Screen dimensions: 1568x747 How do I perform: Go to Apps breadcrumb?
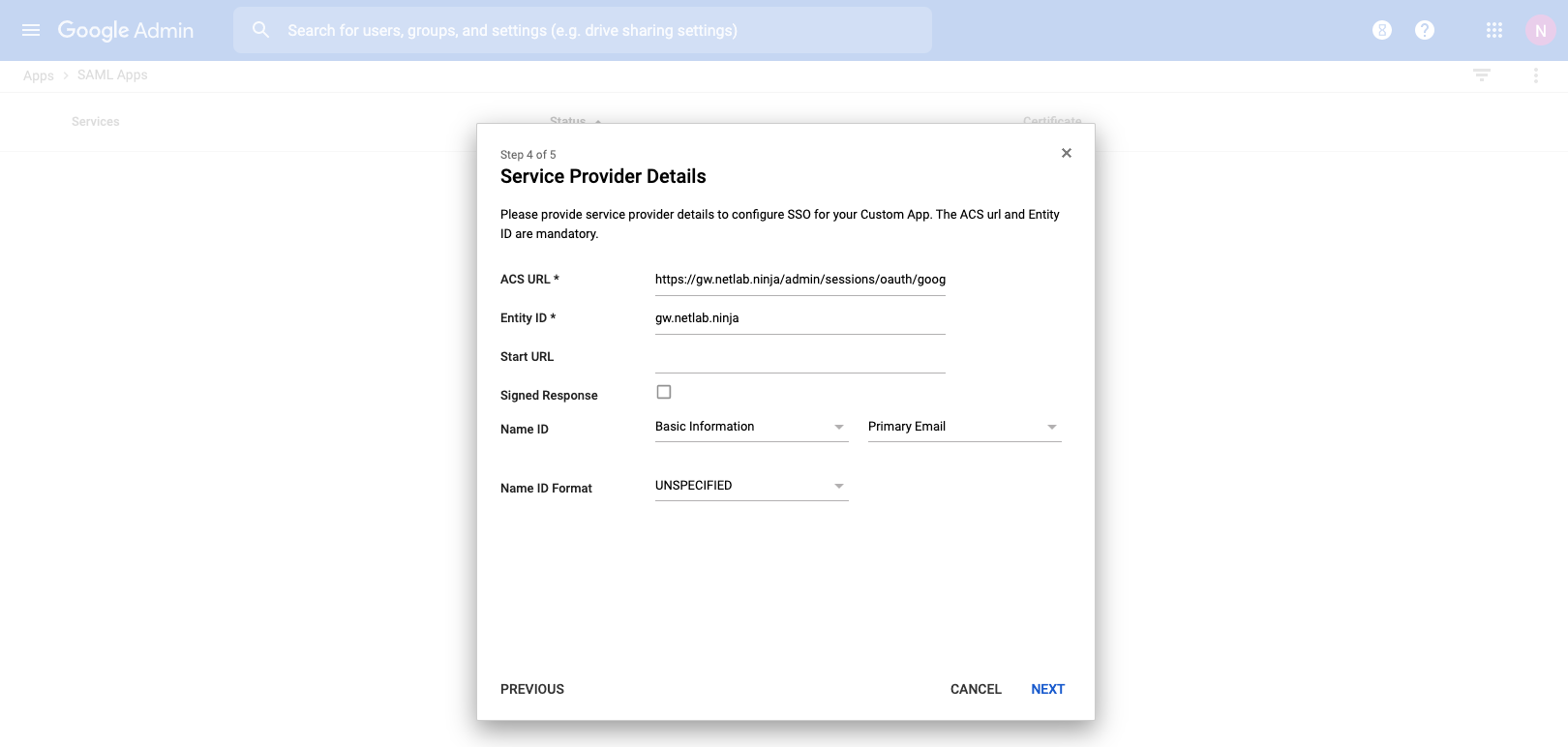(39, 75)
